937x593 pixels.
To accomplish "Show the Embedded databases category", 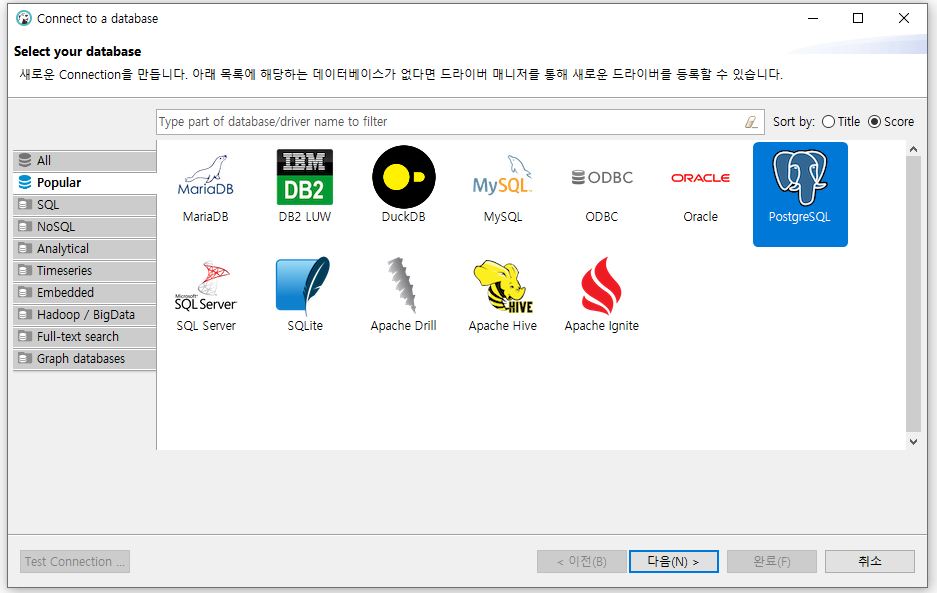I will [x=85, y=292].
